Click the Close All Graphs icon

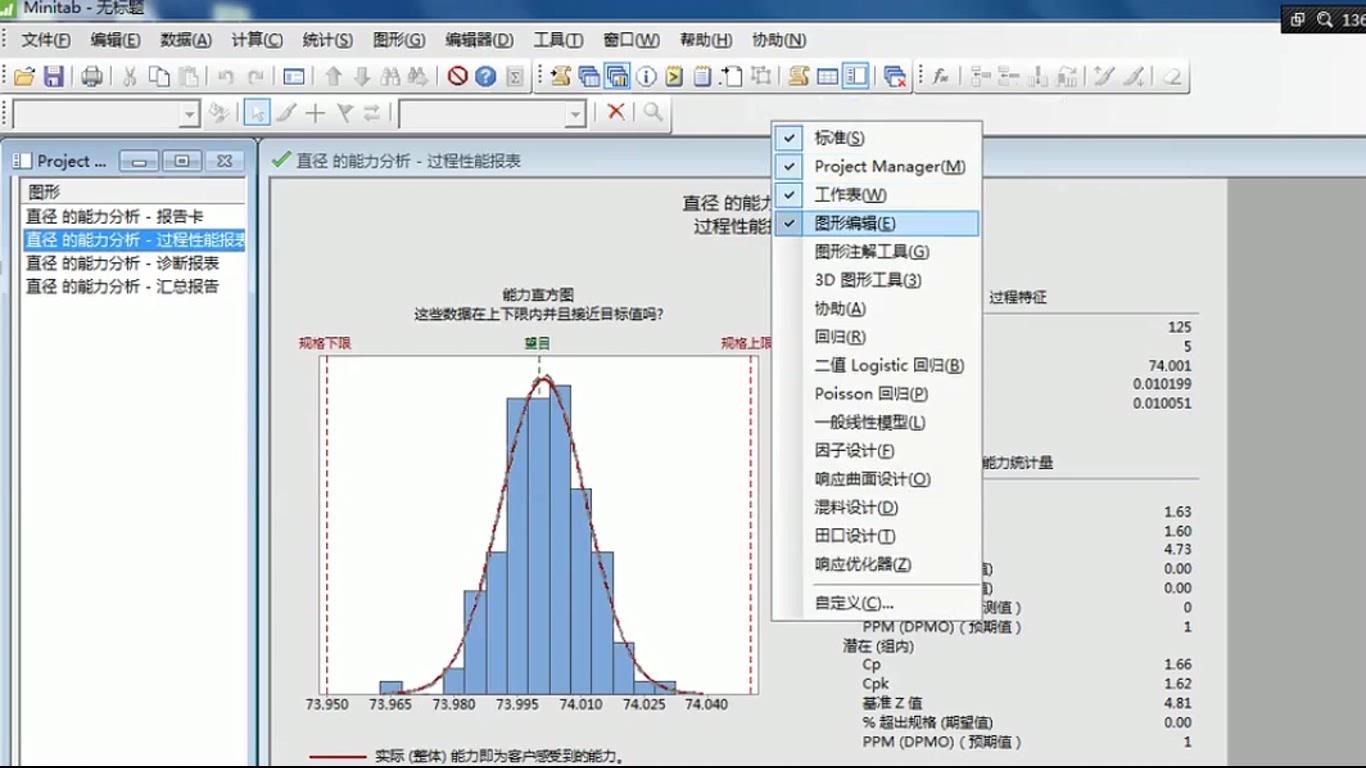coord(895,76)
